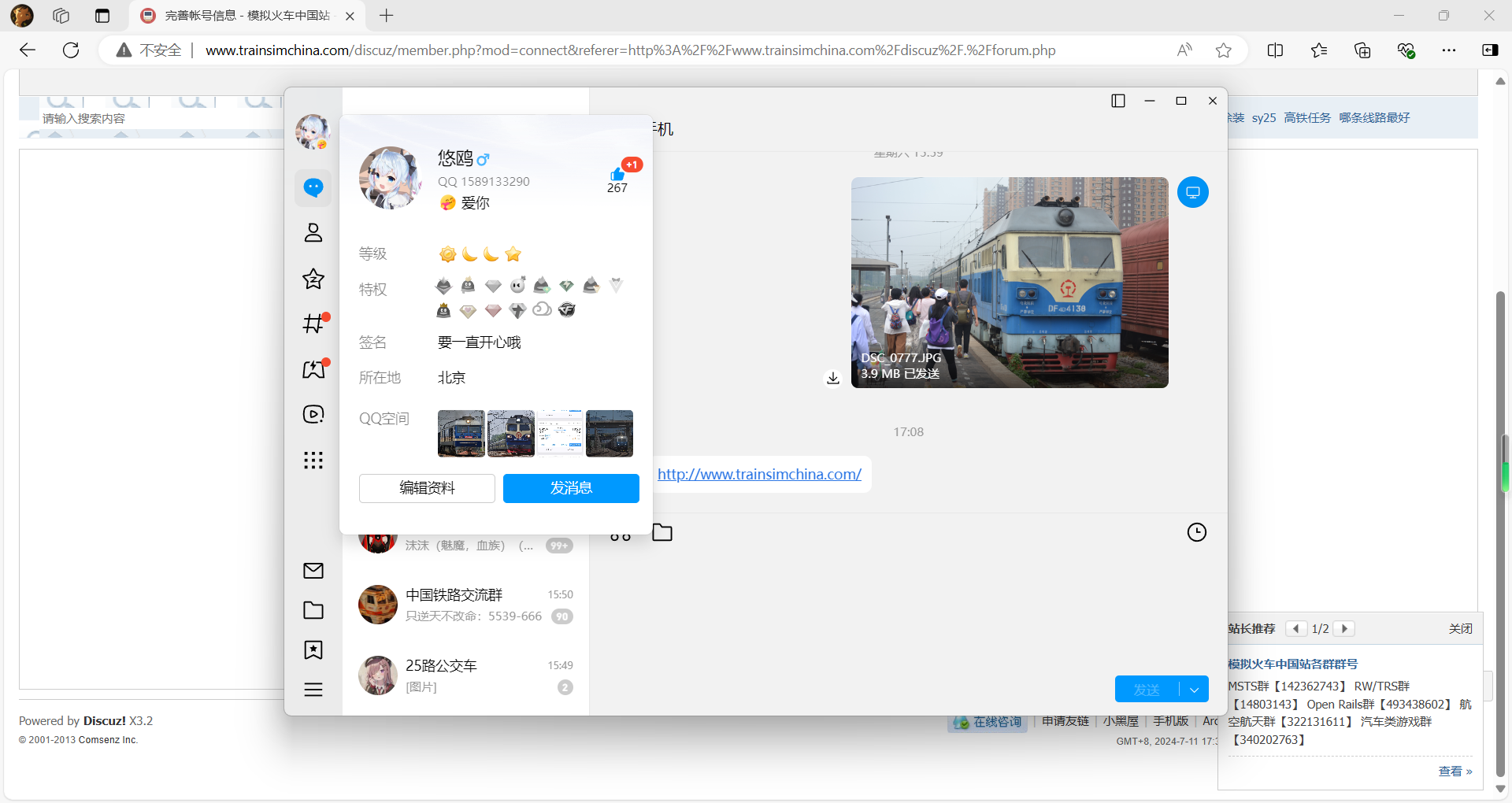Click the 不安全 site security warning
1512x803 pixels.
[x=150, y=50]
